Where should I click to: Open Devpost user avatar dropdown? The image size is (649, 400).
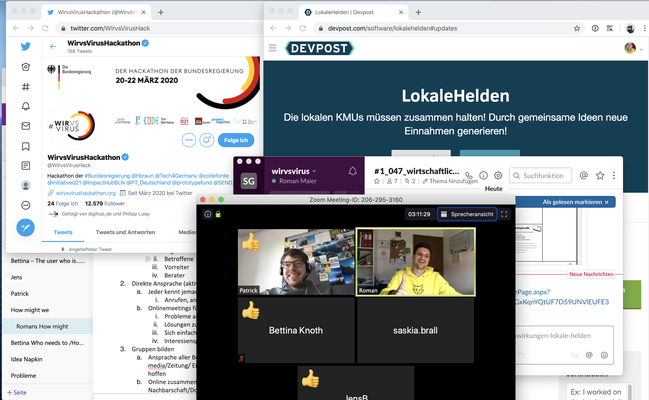click(633, 48)
